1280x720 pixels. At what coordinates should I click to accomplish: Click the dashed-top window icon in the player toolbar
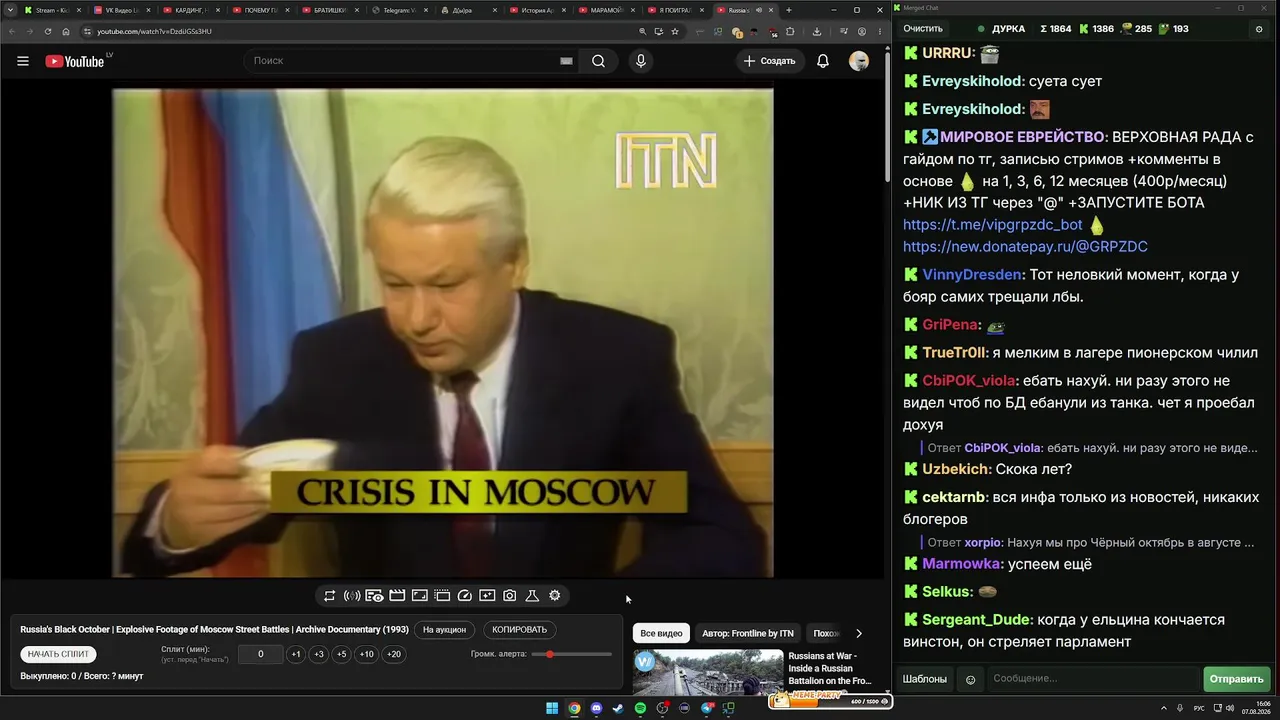click(x=442, y=596)
